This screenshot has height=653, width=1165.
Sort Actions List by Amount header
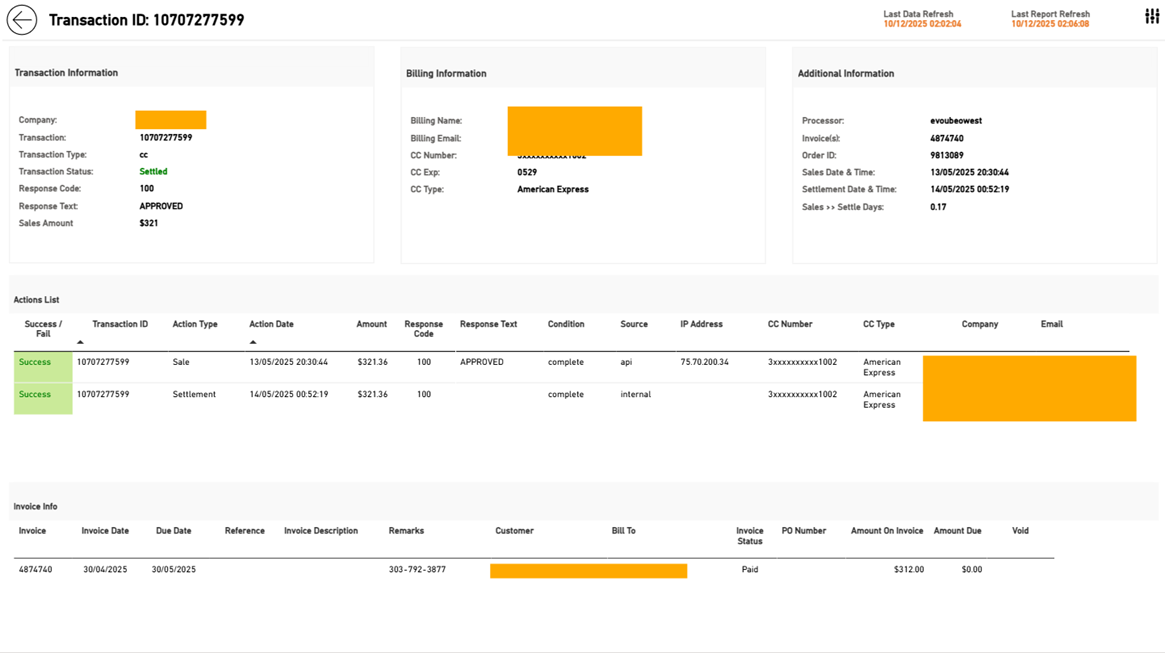point(371,325)
